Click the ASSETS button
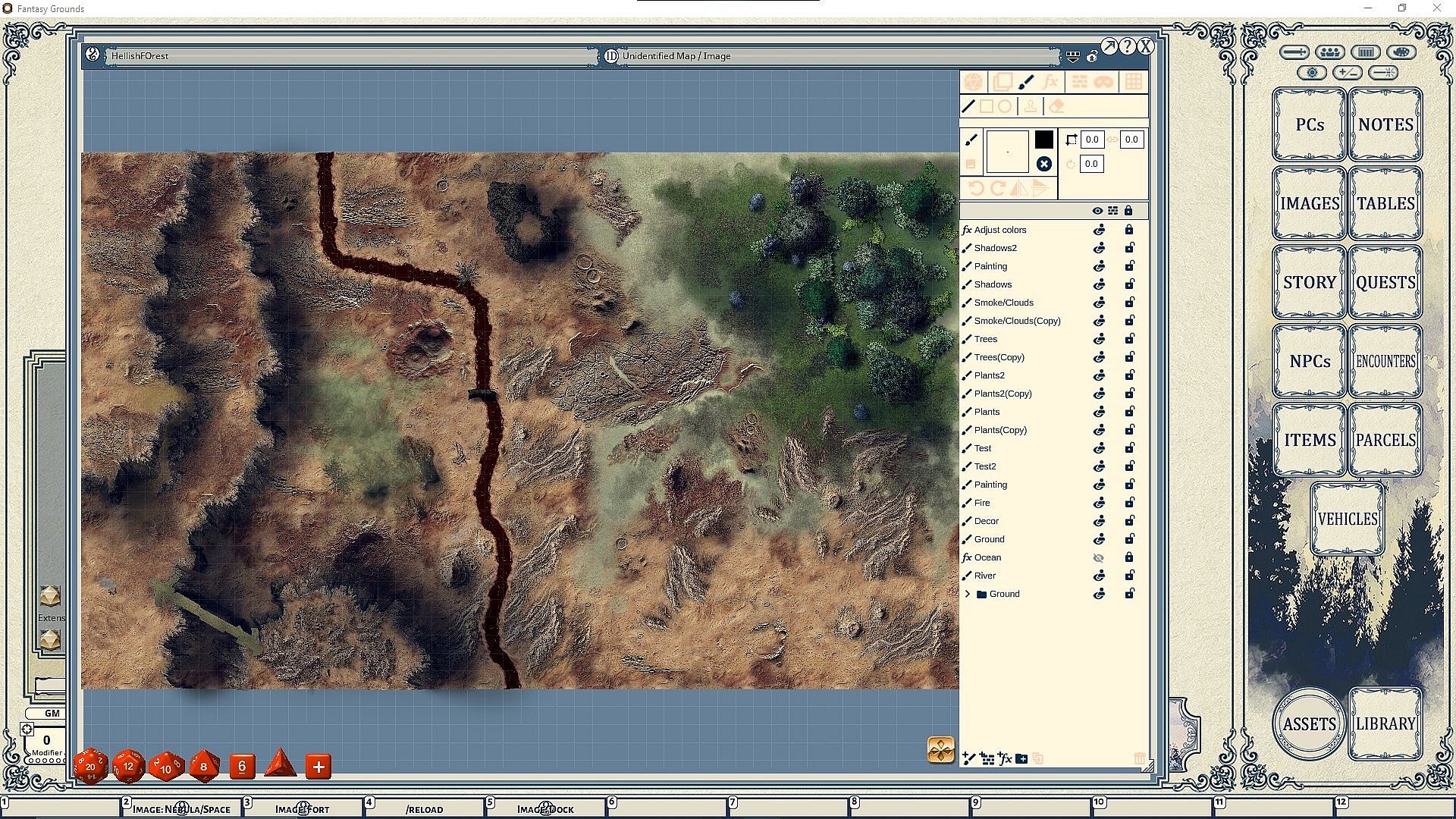The image size is (1456, 819). (x=1309, y=723)
